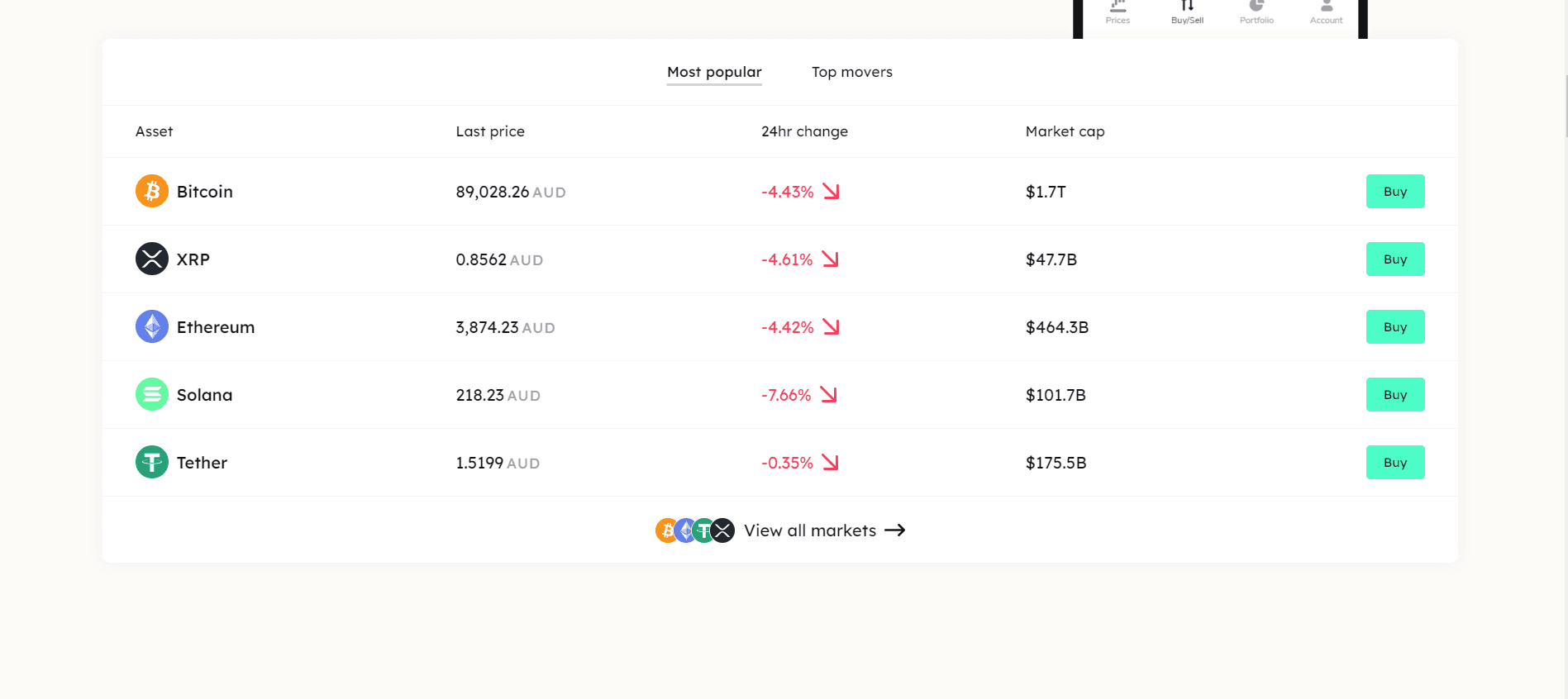Click the Ethereum diamond icon

[x=152, y=326]
